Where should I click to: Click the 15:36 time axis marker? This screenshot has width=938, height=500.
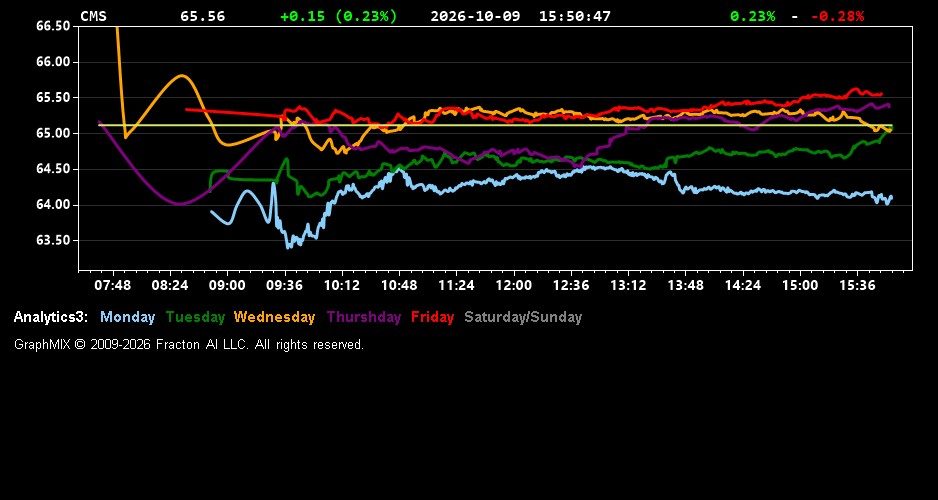tap(857, 285)
